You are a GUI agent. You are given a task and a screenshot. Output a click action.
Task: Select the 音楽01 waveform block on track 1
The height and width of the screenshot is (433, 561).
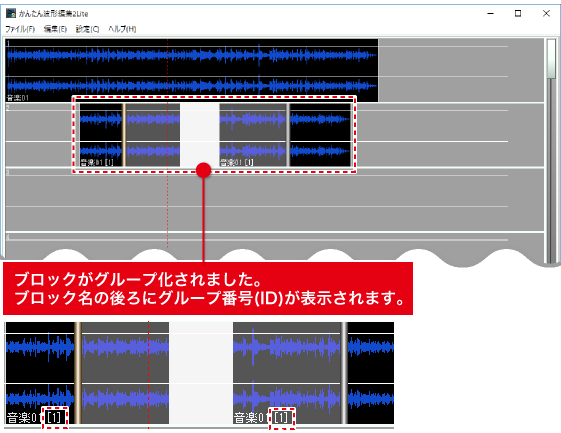[192, 70]
